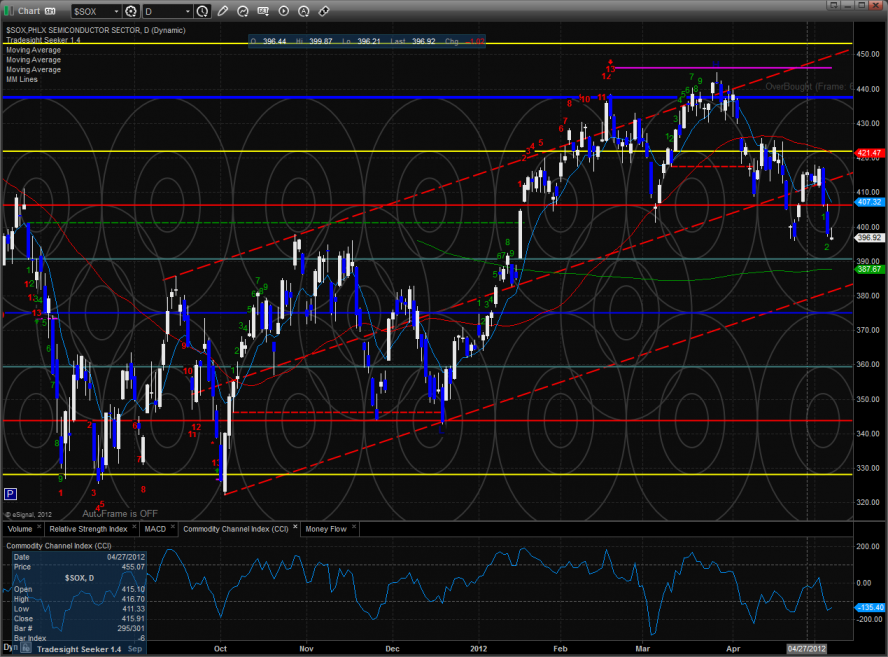This screenshot has width=888, height=657.
Task: Switch to the MACD tab
Action: (x=155, y=528)
